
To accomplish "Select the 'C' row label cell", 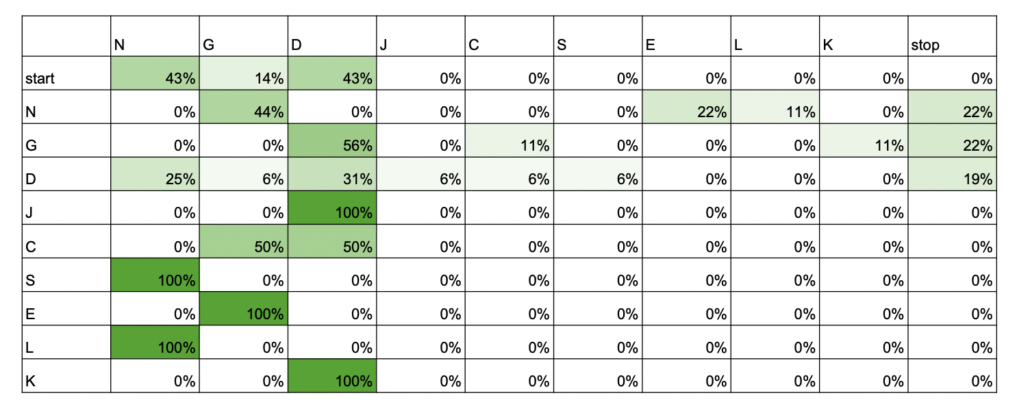I will pyautogui.click(x=66, y=246).
